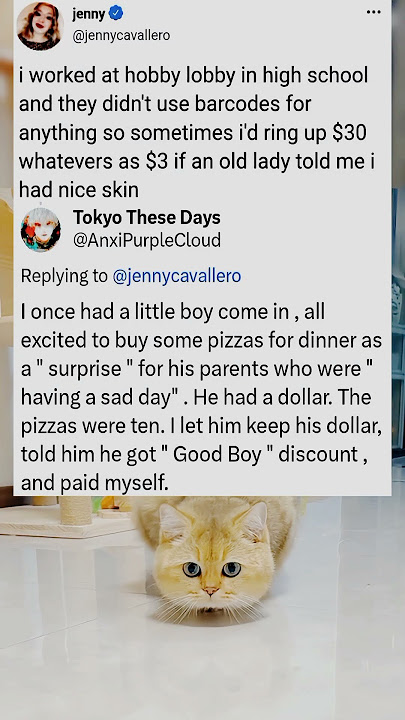Open the @AnxiPurpleCloud handle
Image resolution: width=405 pixels, height=720 pixels.
click(x=147, y=240)
